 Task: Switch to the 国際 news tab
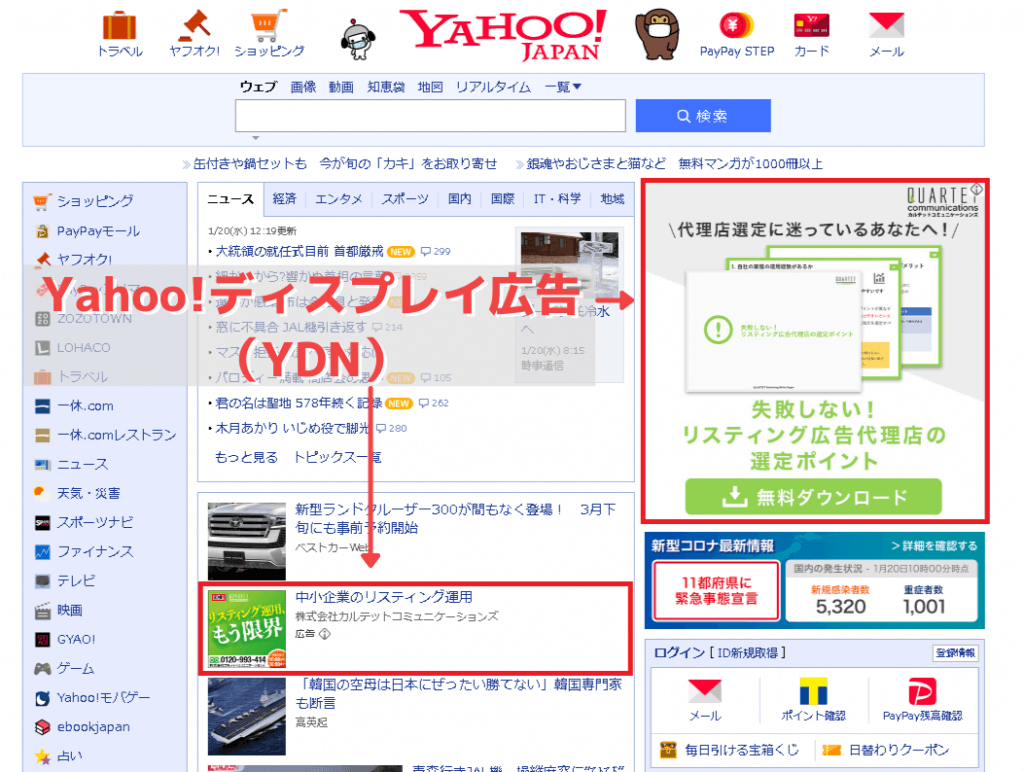[502, 199]
